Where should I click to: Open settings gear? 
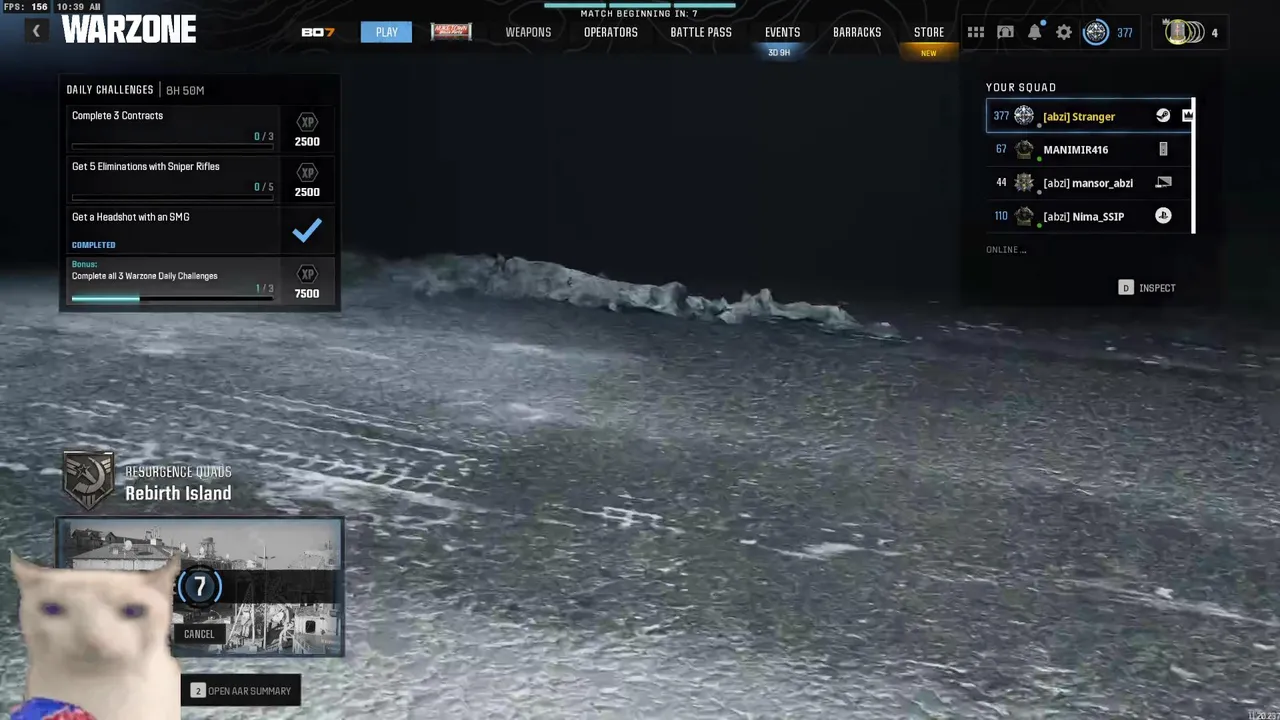point(1064,32)
